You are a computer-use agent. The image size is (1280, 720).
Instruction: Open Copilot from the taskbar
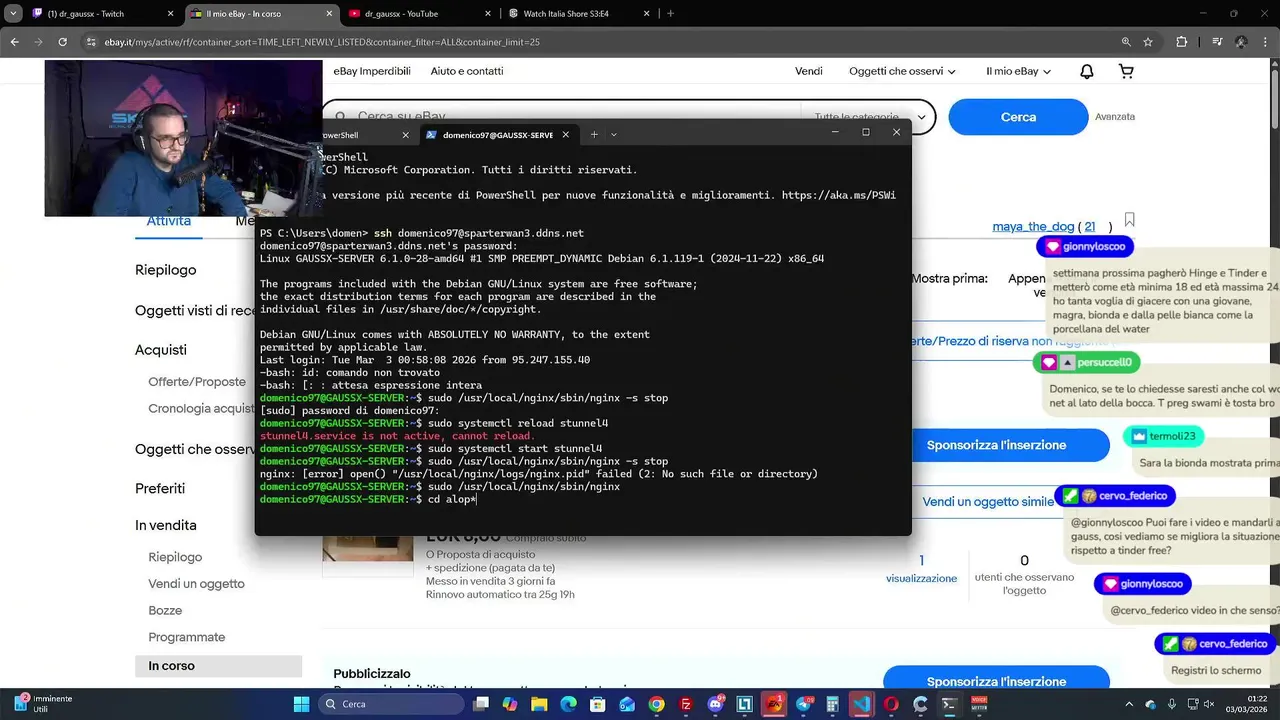point(511,704)
